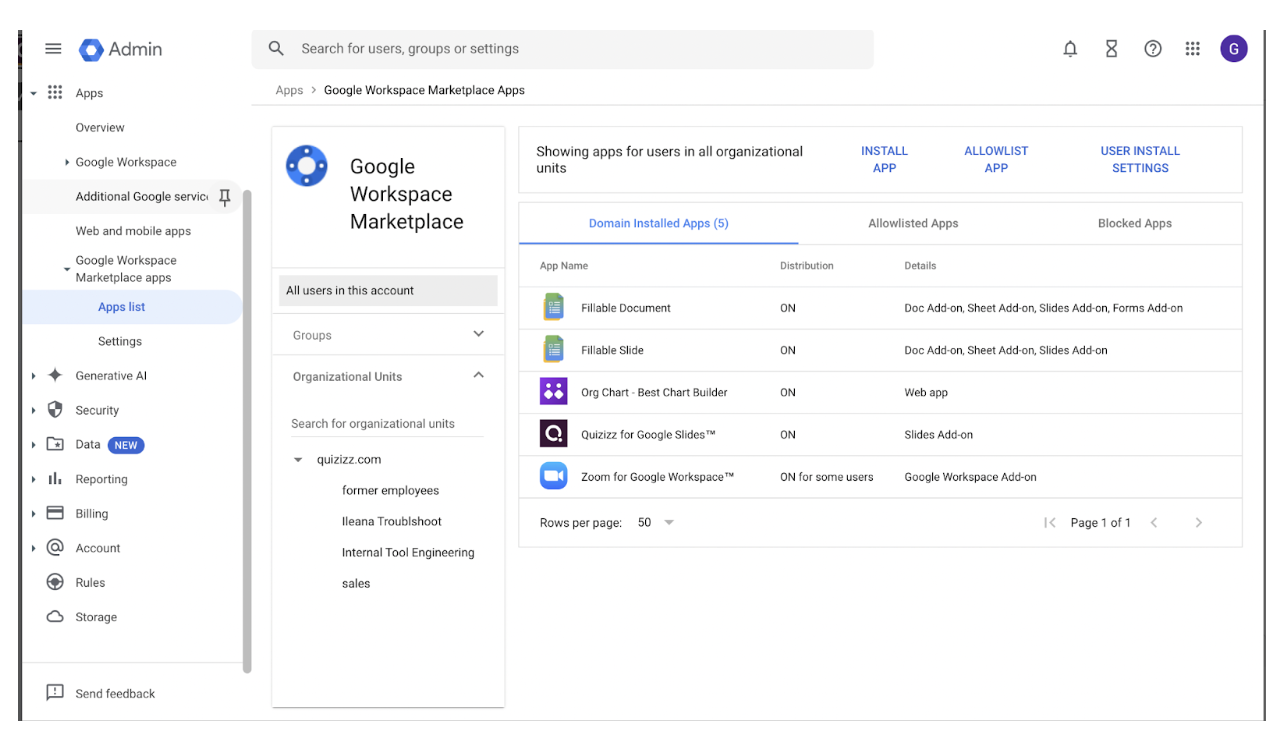Click the search magnifier icon
1284x738 pixels.
[277, 48]
